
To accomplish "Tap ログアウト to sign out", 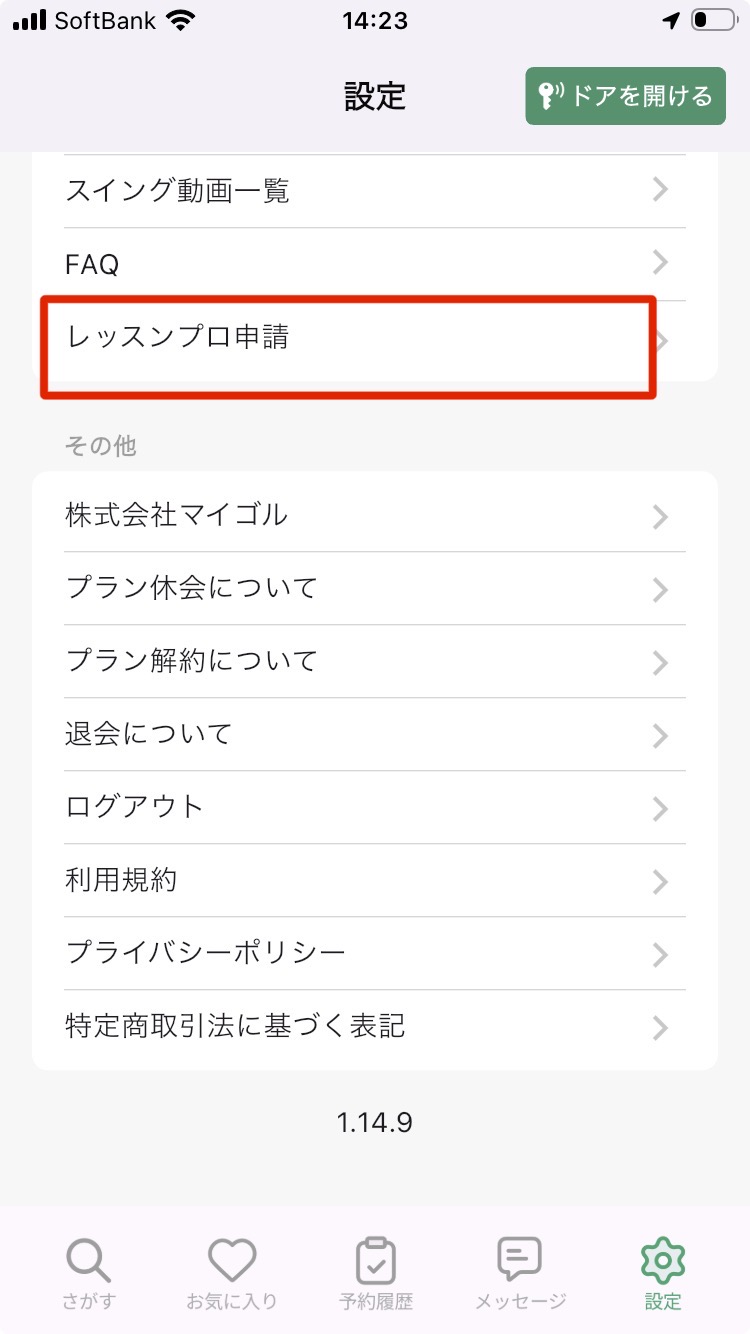I will click(x=374, y=807).
